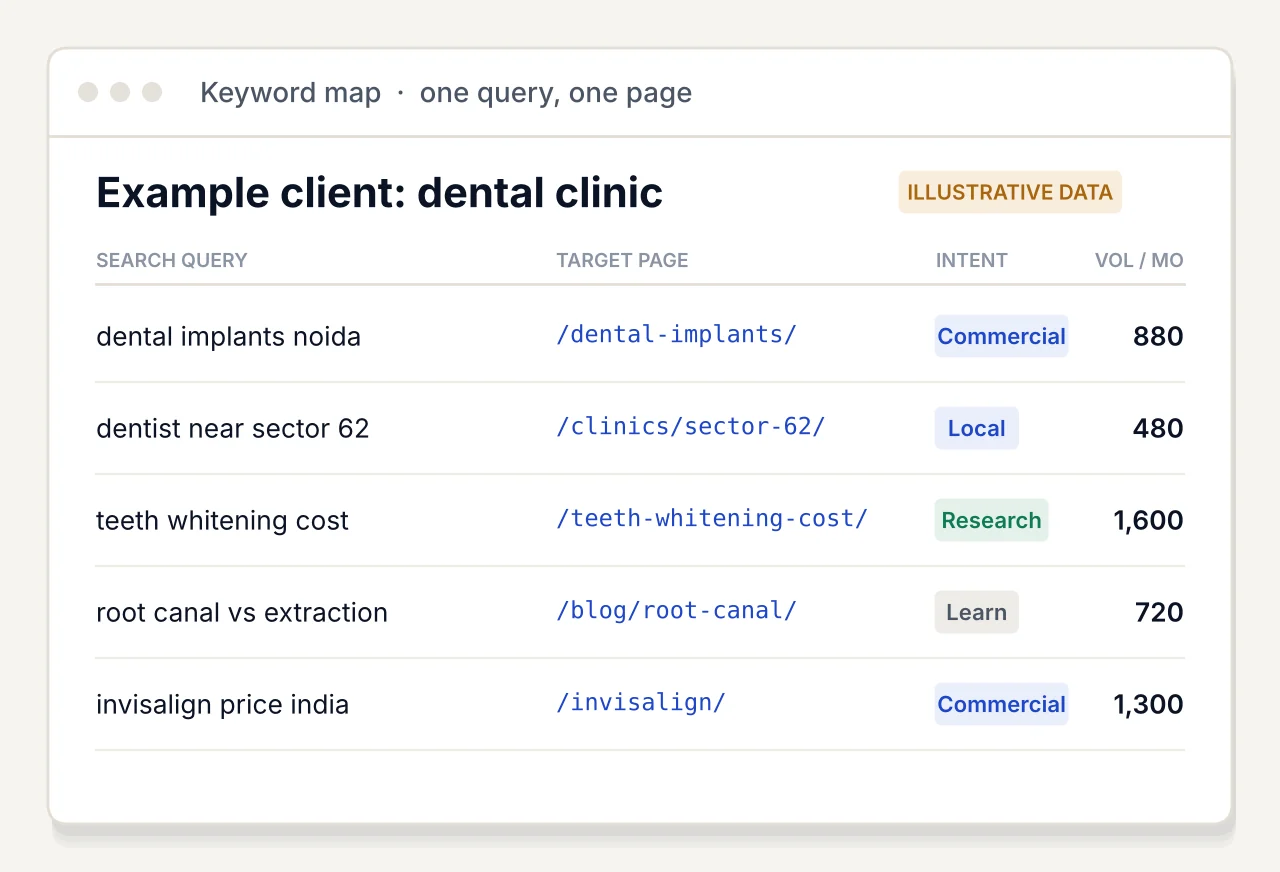Image resolution: width=1280 pixels, height=872 pixels.
Task: Click the 'dental implants noida' query
Action: pyautogui.click(x=228, y=336)
